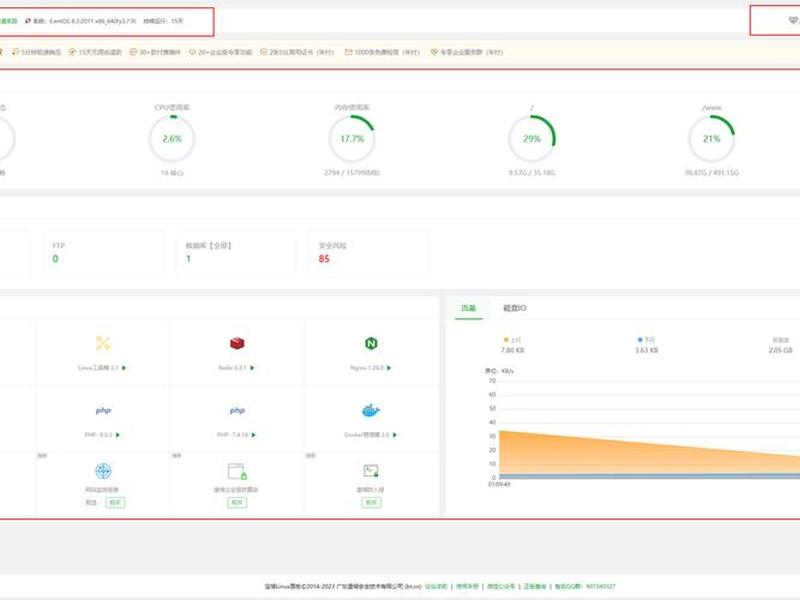Click the FTP count card showing 0
This screenshot has height=600, width=800.
click(x=103, y=254)
